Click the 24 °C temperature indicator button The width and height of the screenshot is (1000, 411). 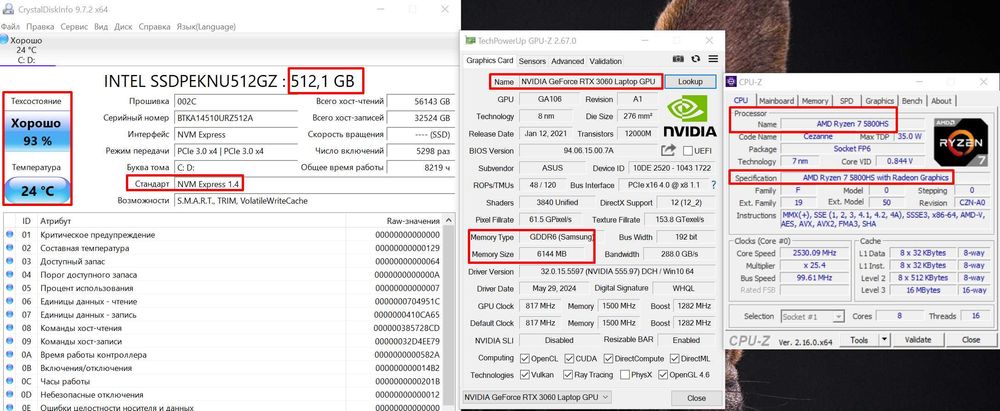click(38, 191)
